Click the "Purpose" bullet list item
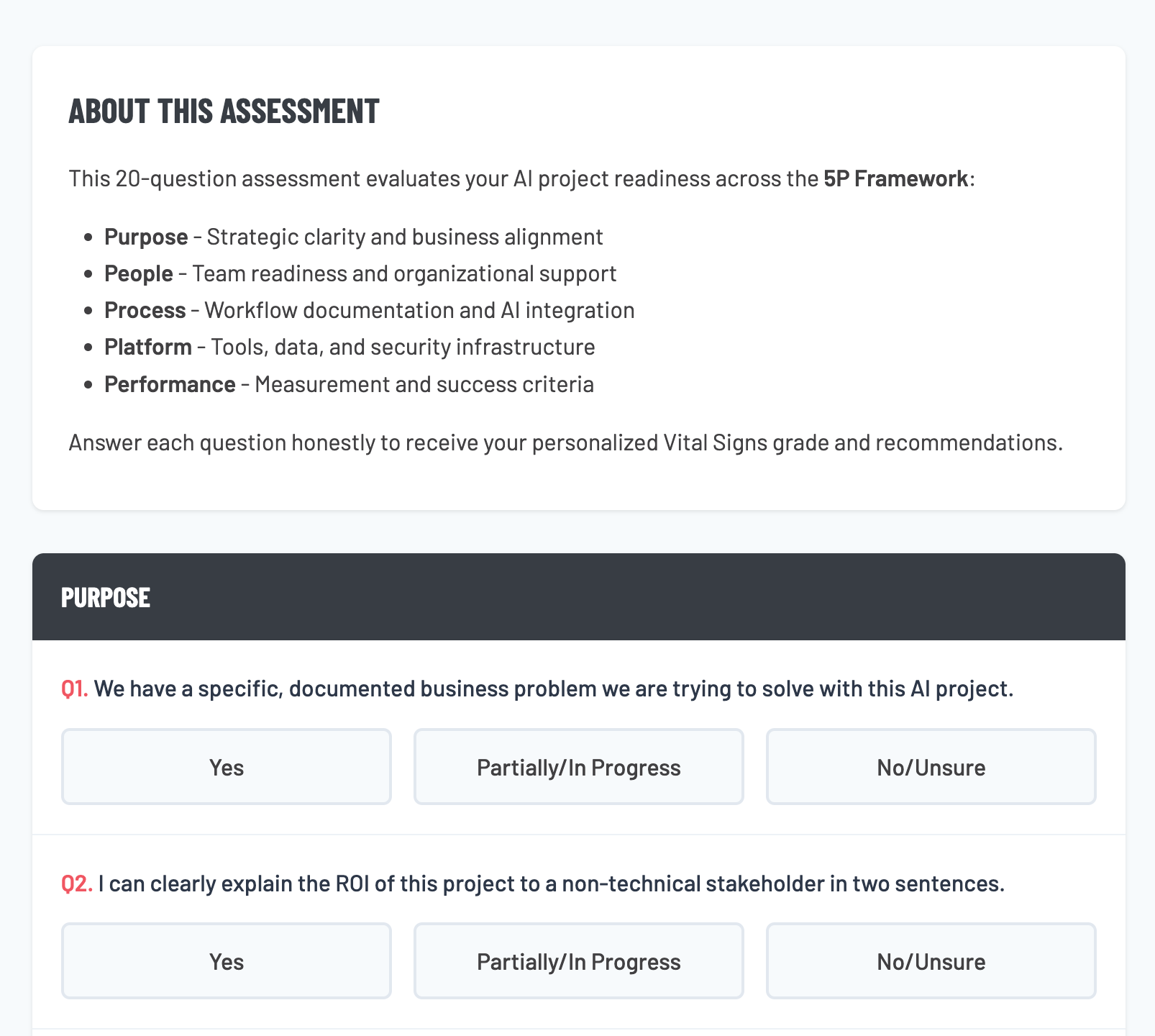This screenshot has width=1155, height=1036. click(x=353, y=237)
